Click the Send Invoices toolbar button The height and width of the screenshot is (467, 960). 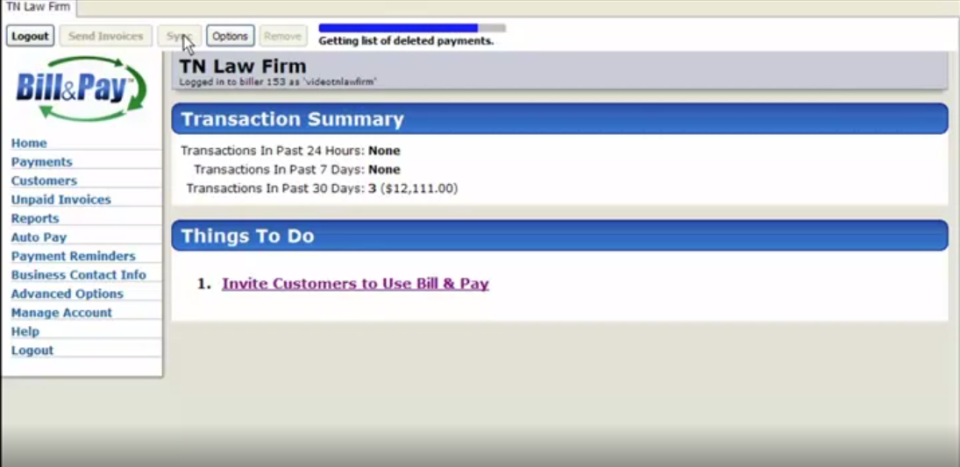tap(105, 36)
